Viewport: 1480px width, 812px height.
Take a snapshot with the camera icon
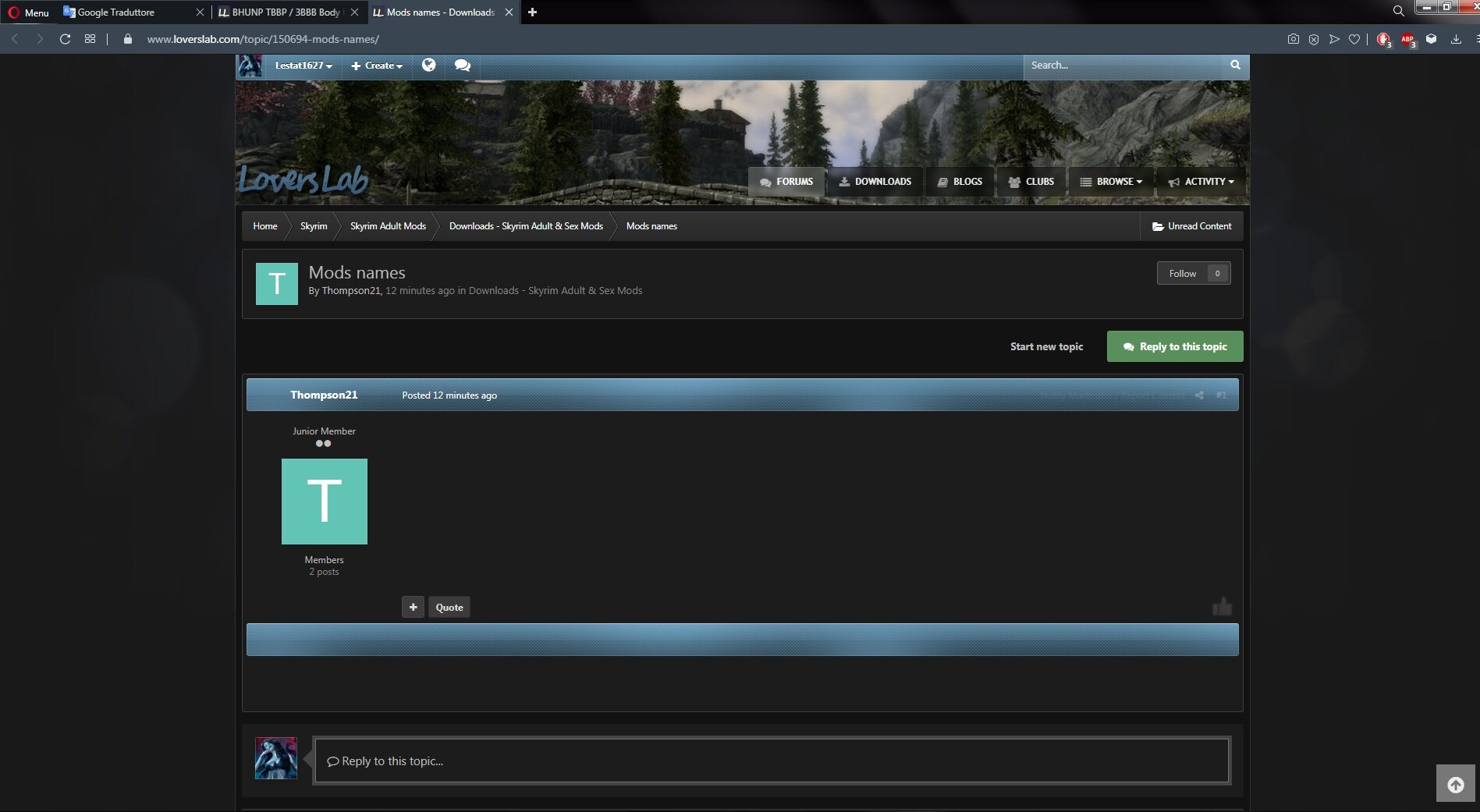click(1294, 39)
